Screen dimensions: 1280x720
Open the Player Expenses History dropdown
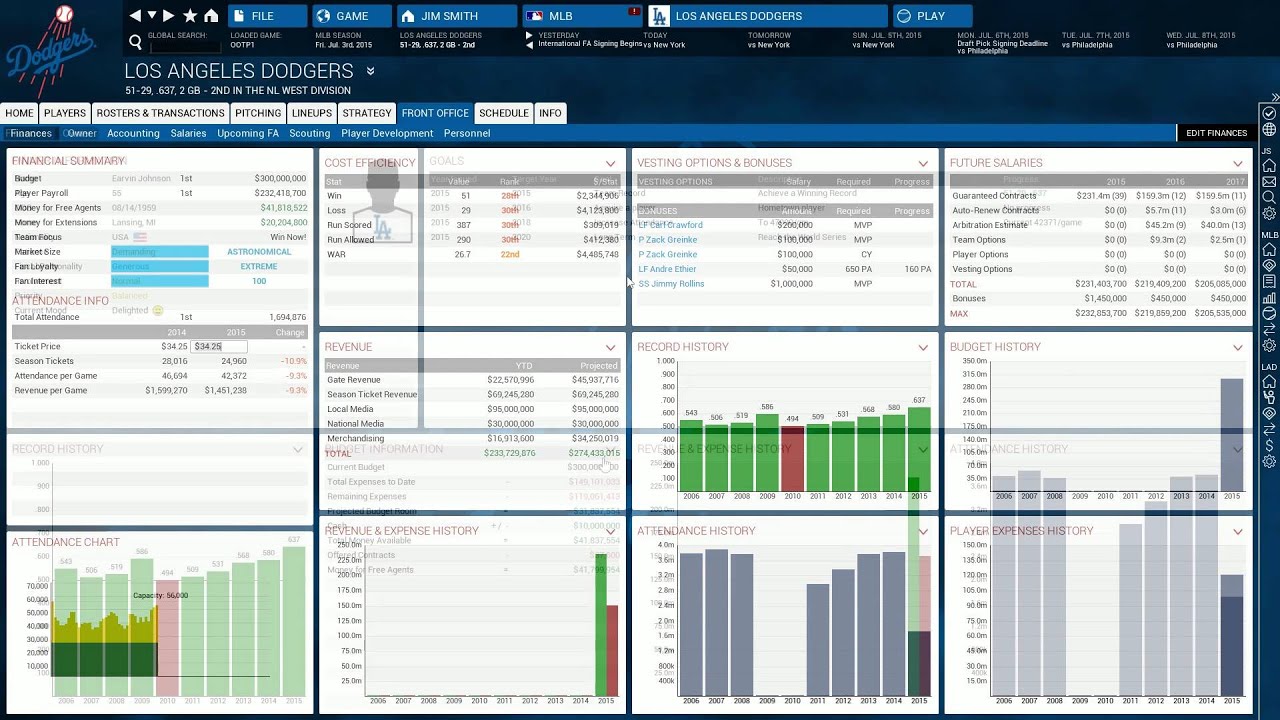click(x=1238, y=531)
